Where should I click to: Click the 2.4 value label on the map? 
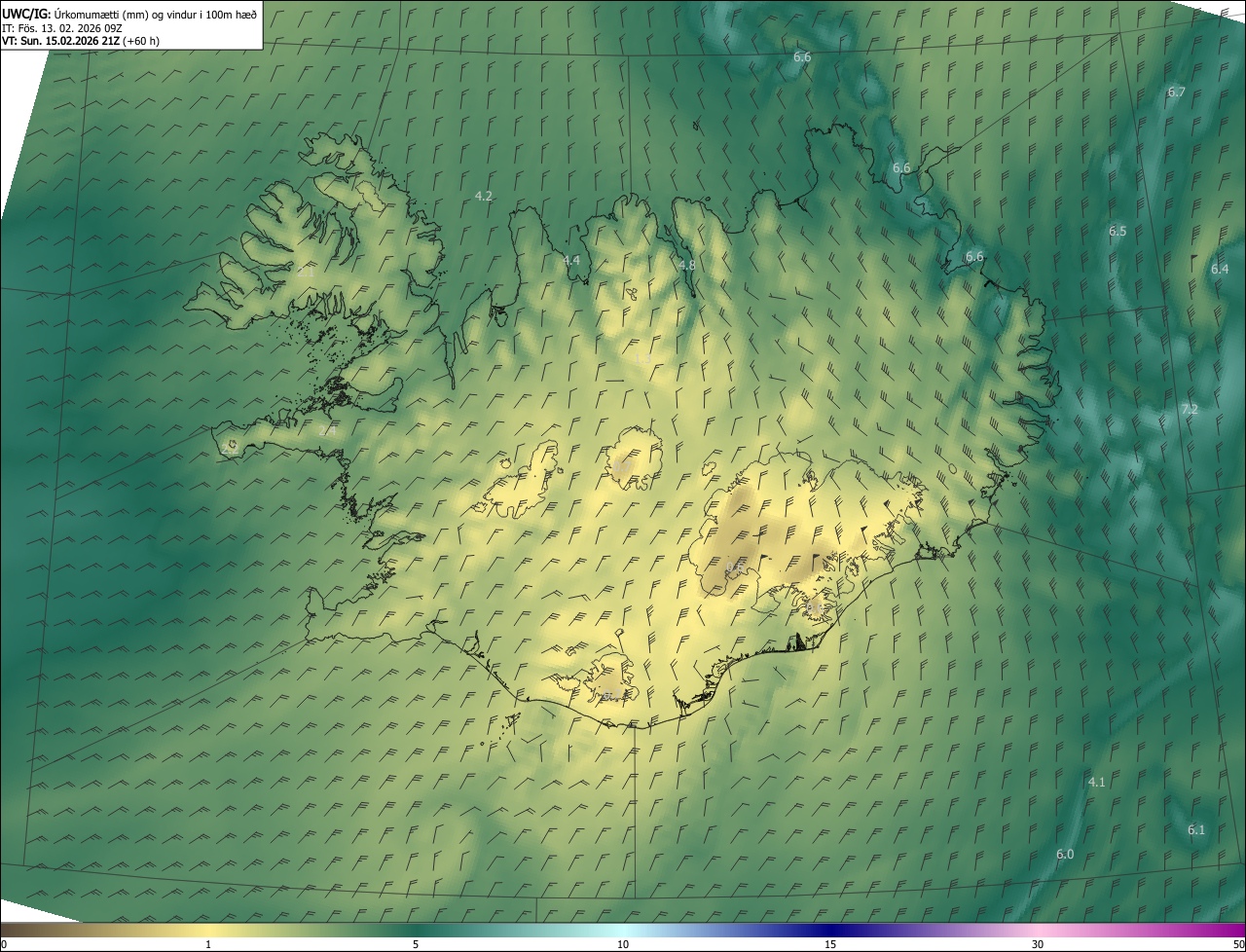click(x=328, y=429)
